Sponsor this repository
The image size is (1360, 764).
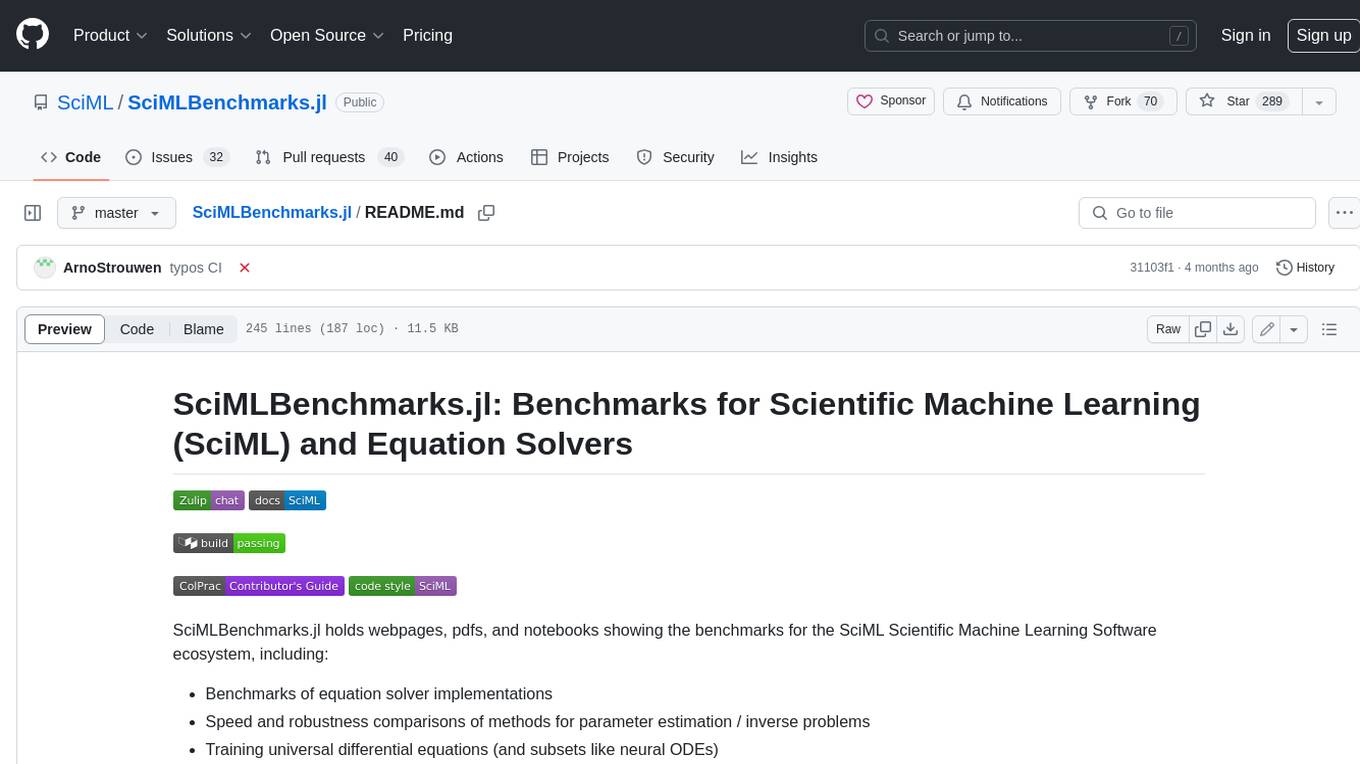pyautogui.click(x=891, y=101)
